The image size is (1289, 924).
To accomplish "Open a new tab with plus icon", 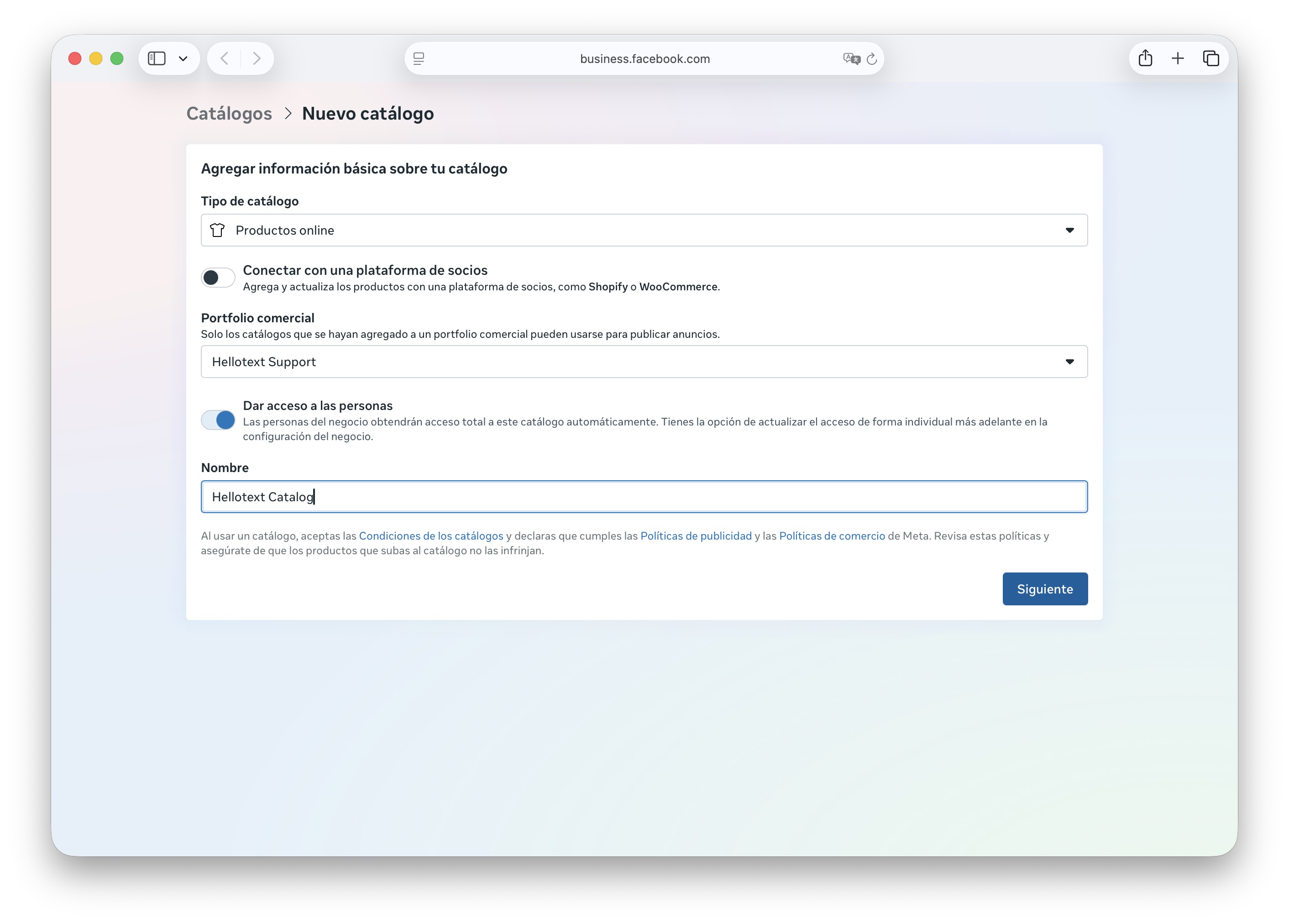I will (1178, 58).
